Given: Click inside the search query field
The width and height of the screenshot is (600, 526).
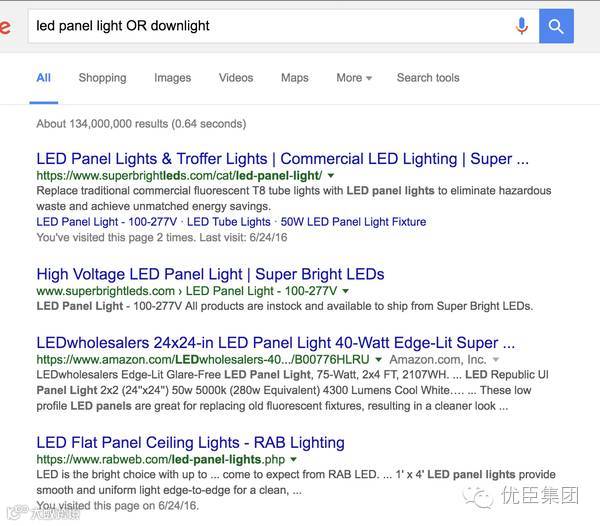Looking at the screenshot, I should 270,26.
